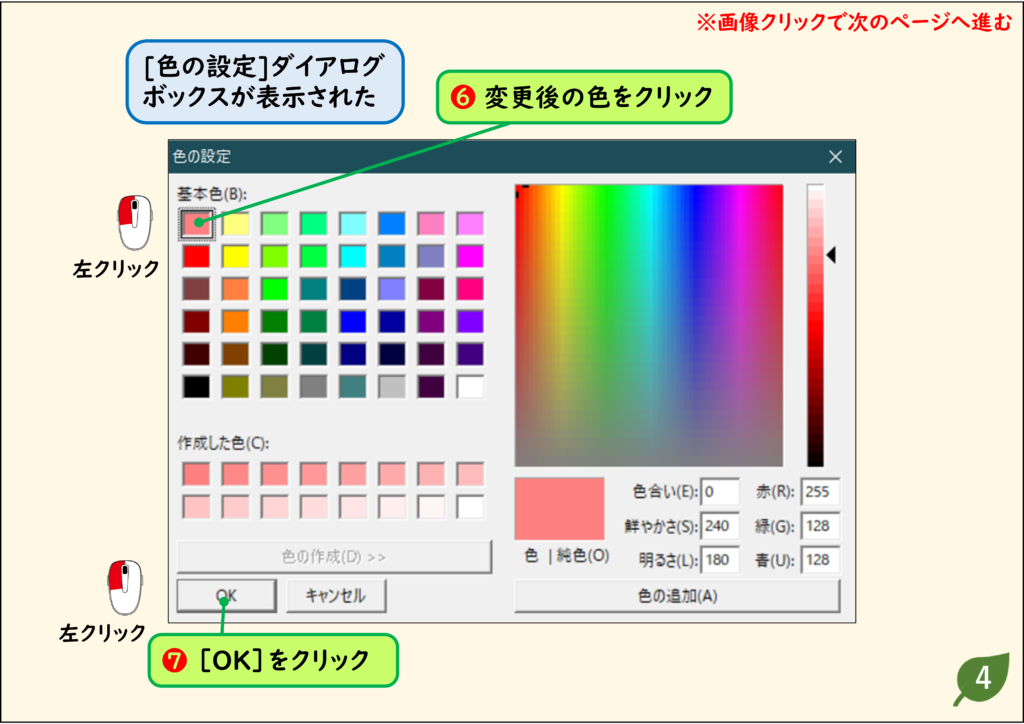
Task: Focus the 青(U) value field
Action: (x=820, y=559)
